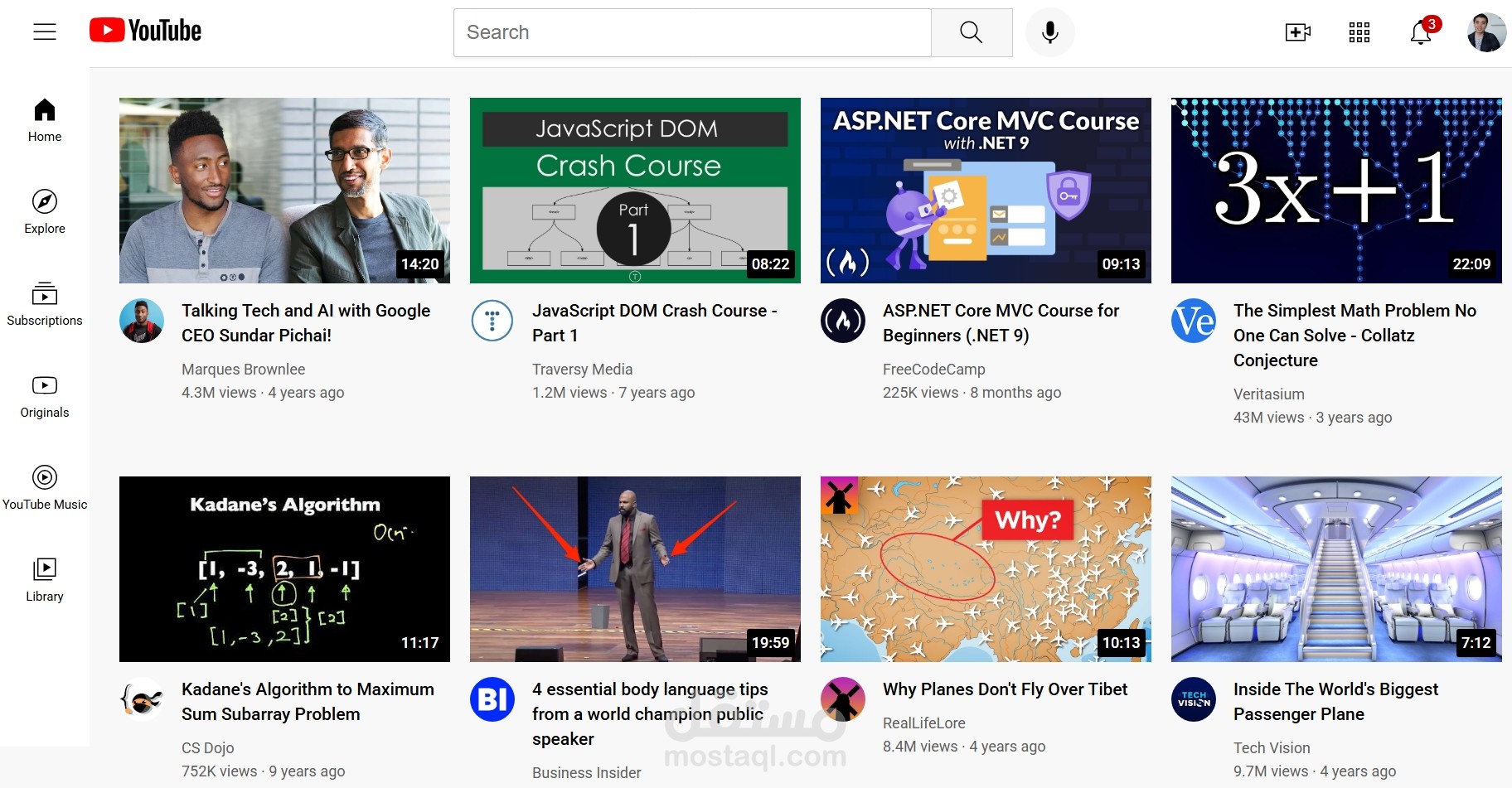
Task: Click "225K views · 8 months ago" text
Action: point(972,393)
